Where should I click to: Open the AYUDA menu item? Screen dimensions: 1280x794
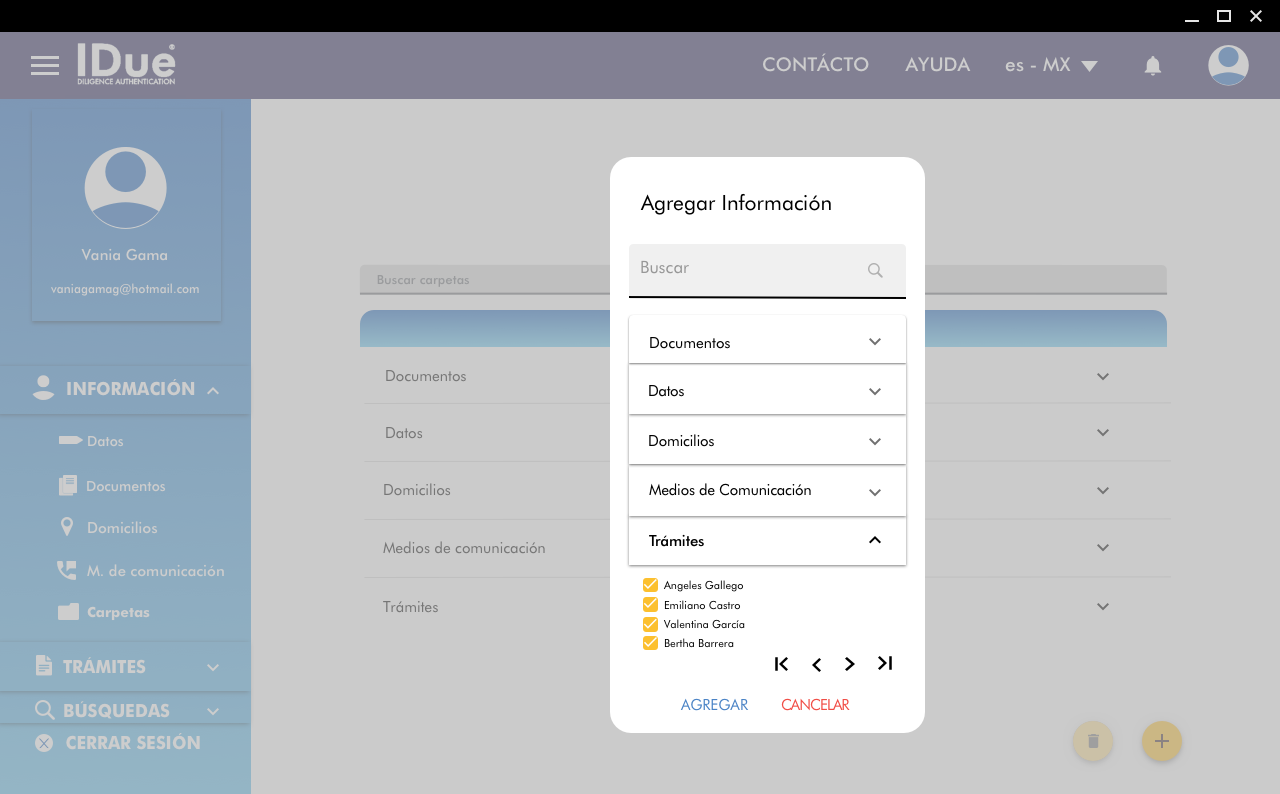(937, 65)
